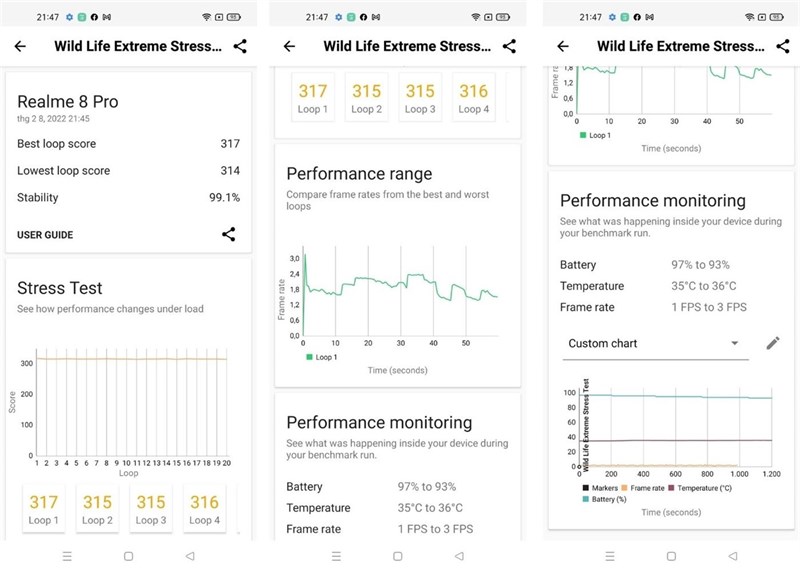Tap Performance monitoring heading in middle screen
This screenshot has width=800, height=572.
pyautogui.click(x=379, y=422)
